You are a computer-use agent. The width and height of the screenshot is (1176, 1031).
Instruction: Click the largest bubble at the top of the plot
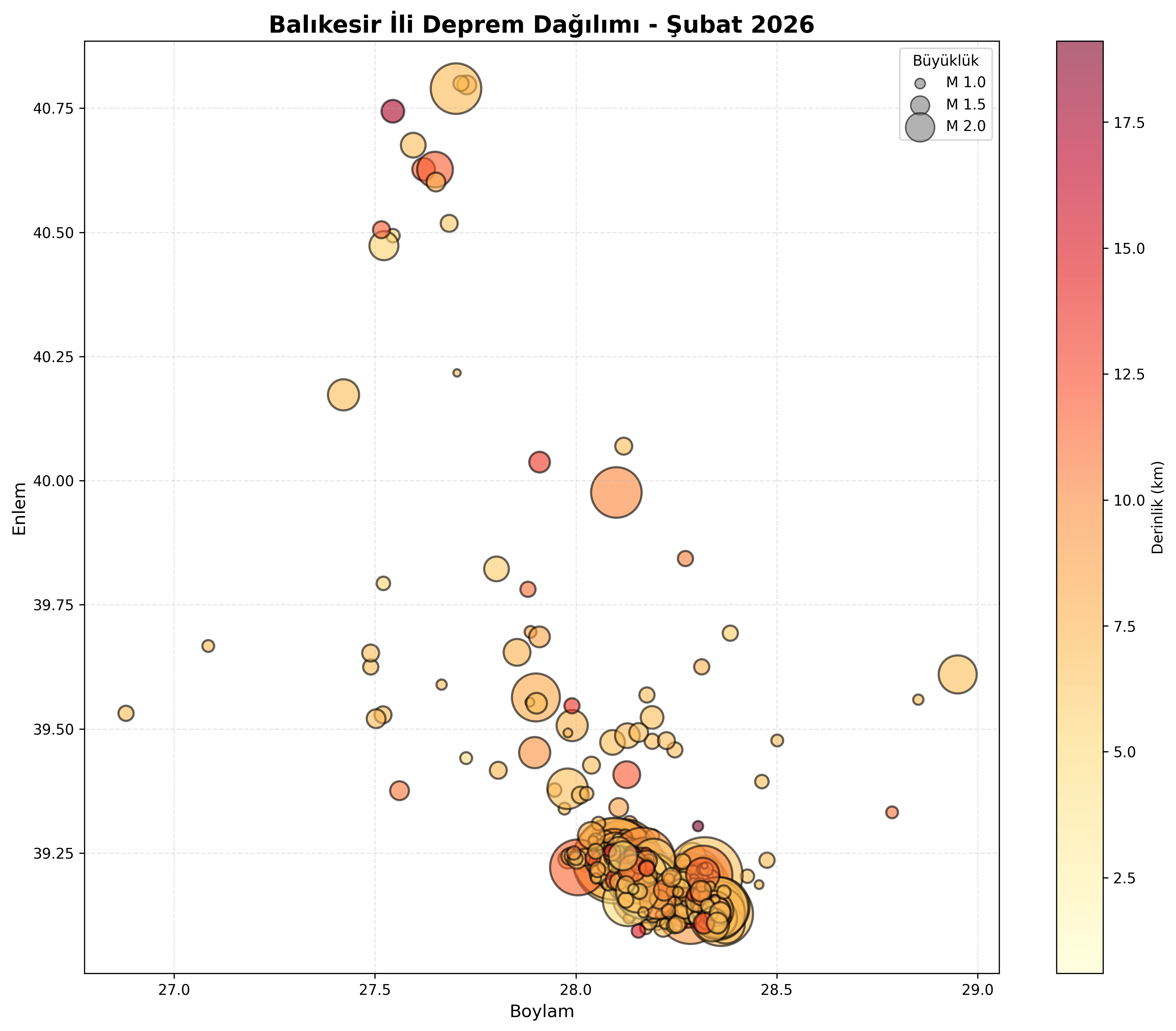[x=456, y=89]
